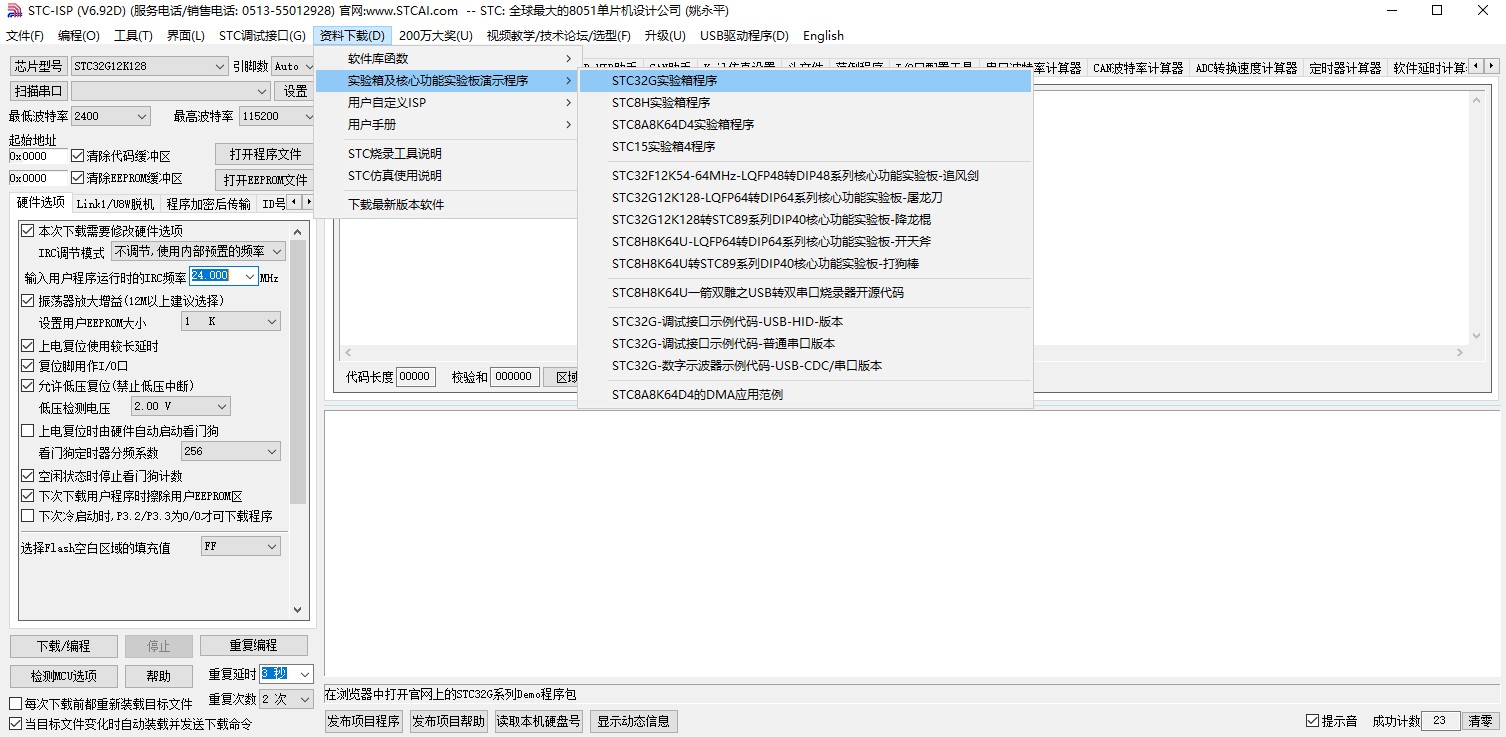Select STC32G实验箱程序 submenu entry
Image resolution: width=1506 pixels, height=737 pixels.
coord(805,81)
